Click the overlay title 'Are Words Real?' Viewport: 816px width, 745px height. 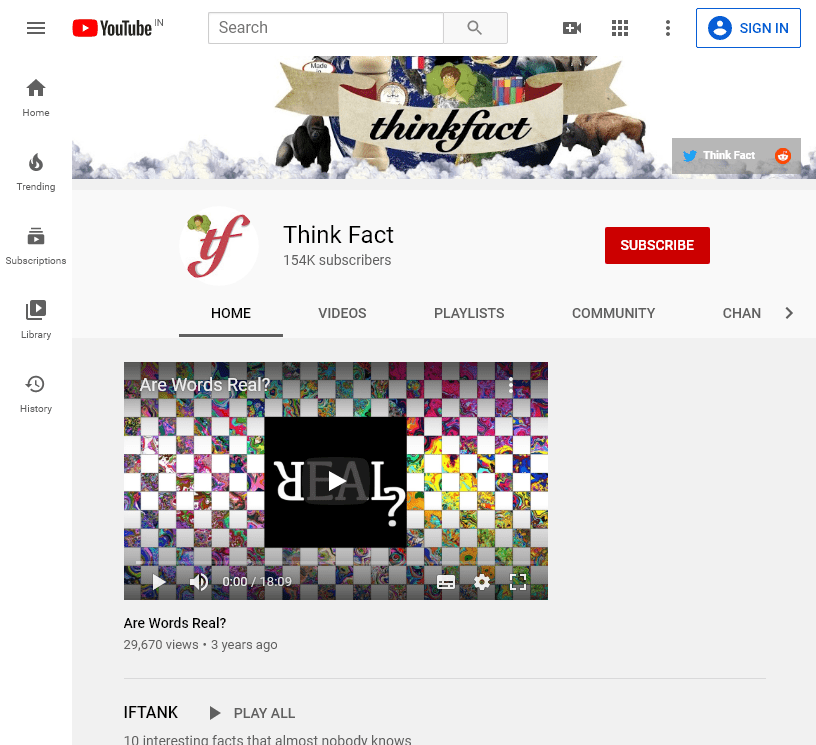(x=205, y=385)
